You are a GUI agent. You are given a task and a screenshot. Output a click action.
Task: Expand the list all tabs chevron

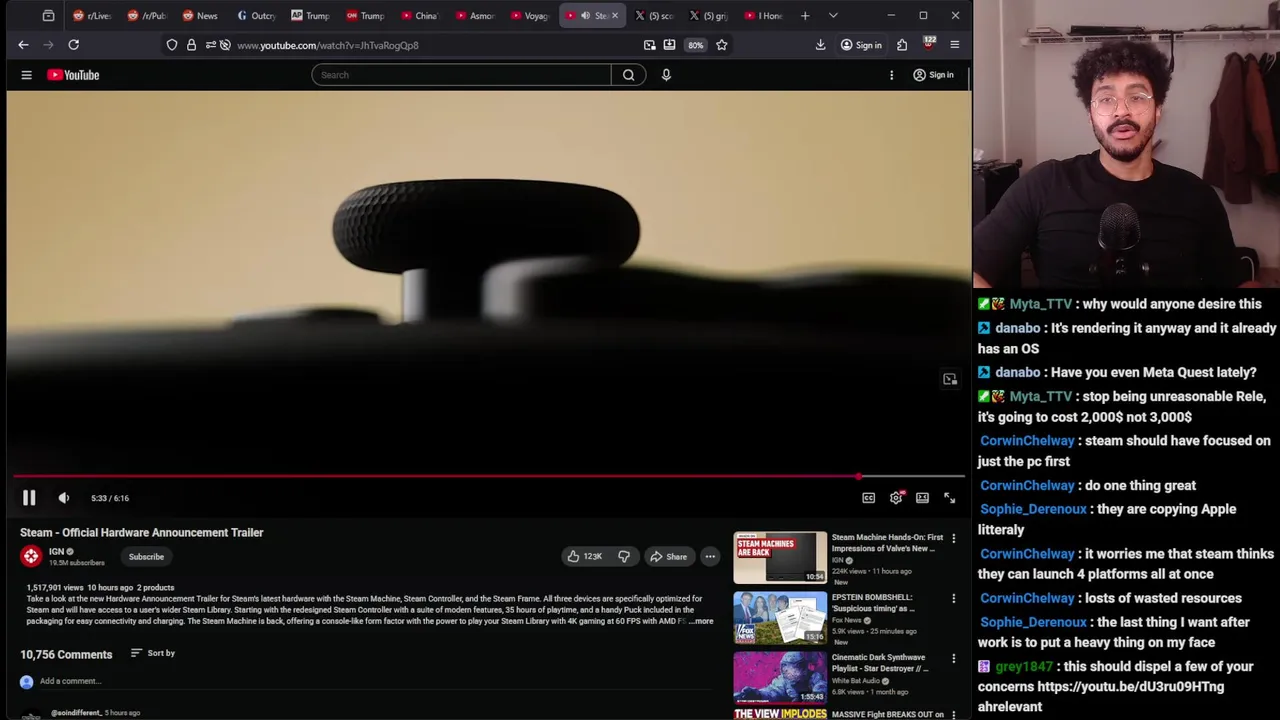click(833, 16)
